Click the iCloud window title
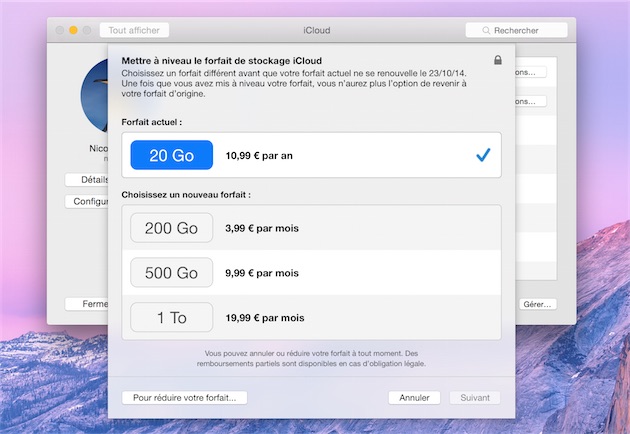 (317, 31)
